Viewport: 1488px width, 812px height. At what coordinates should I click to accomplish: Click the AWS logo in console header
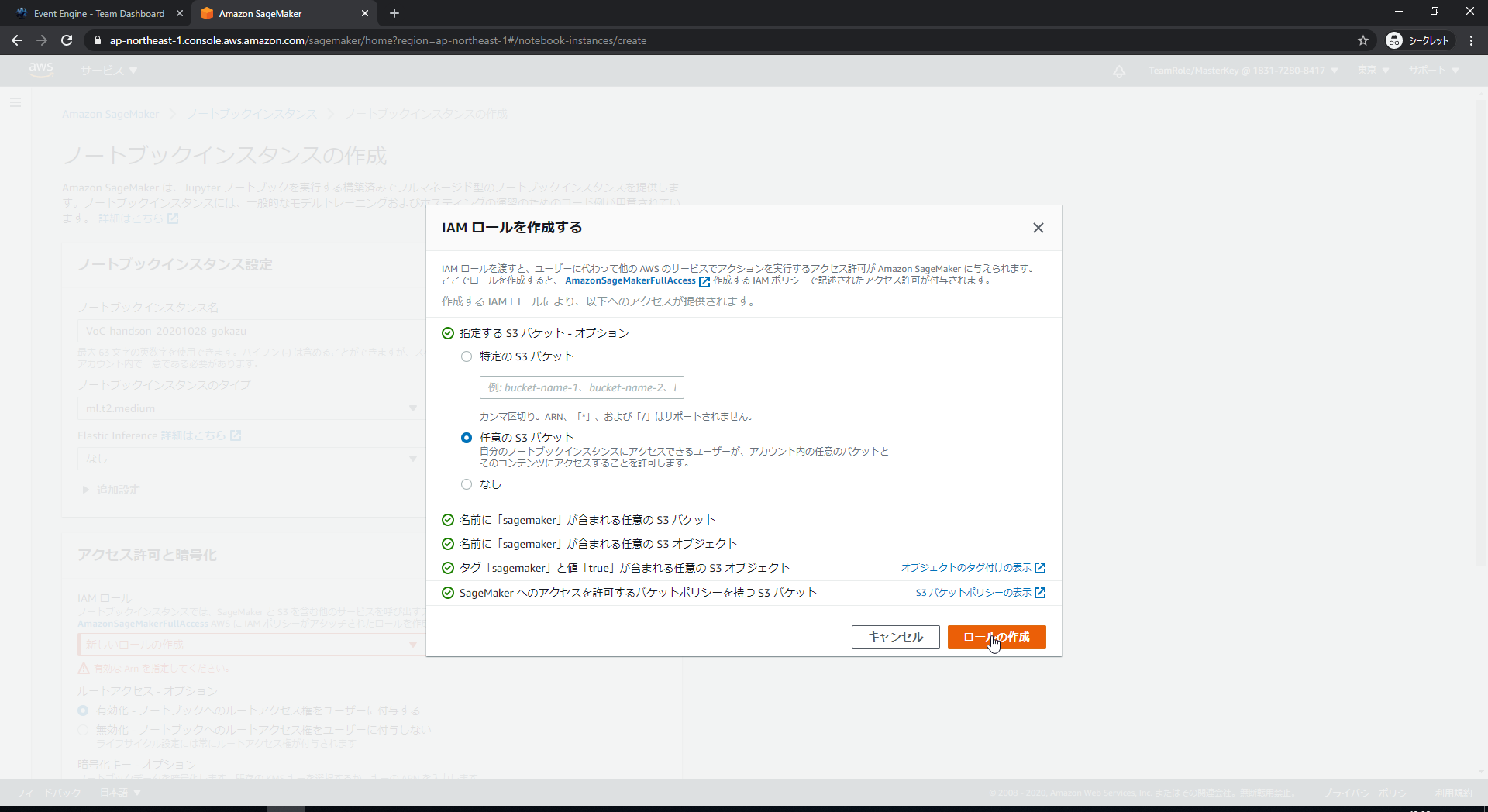pos(41,70)
